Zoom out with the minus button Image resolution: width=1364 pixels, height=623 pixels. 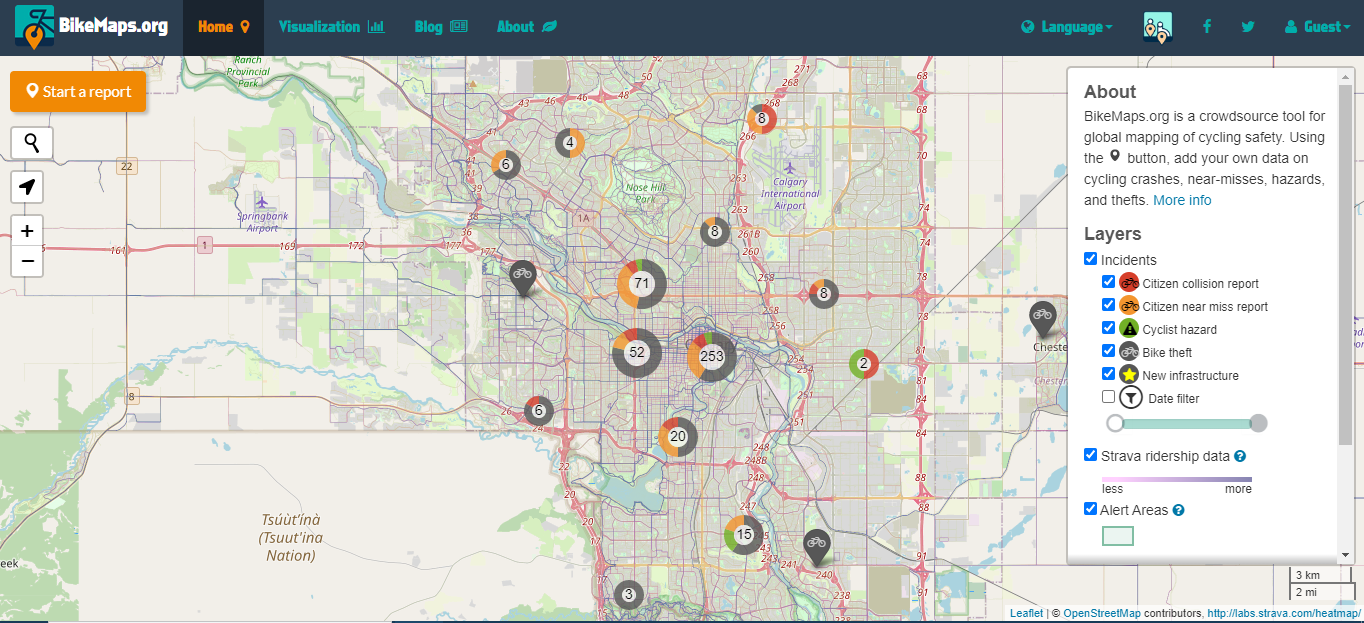point(27,261)
